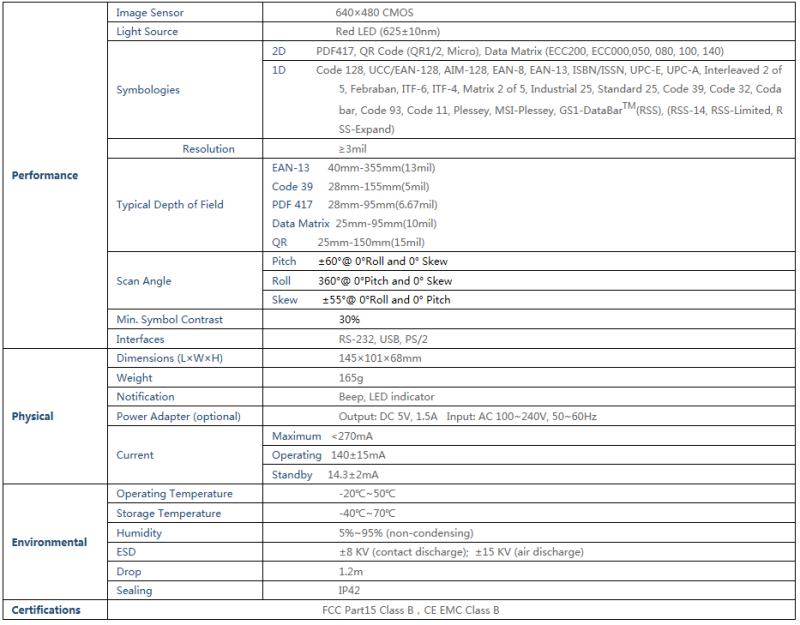800x625 pixels.
Task: Click the 1D symbologies label
Action: pos(279,70)
